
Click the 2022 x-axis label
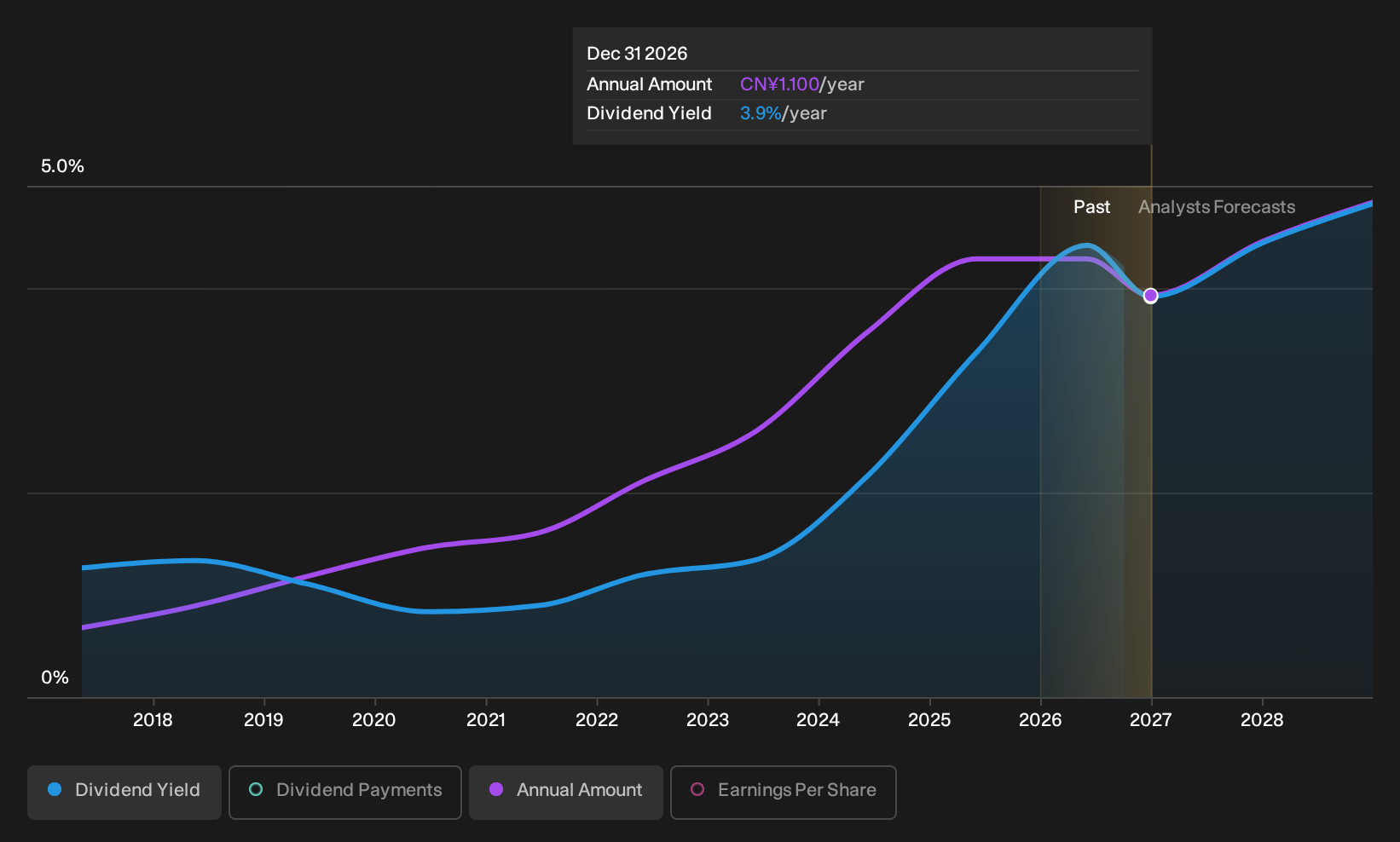pos(597,720)
